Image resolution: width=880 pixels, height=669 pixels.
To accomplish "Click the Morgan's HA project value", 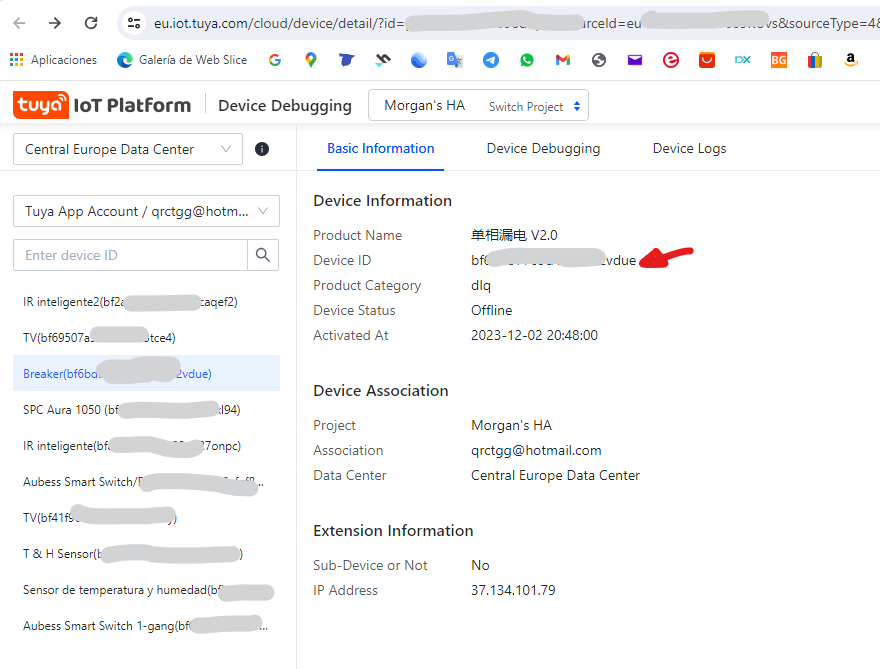I will click(x=511, y=425).
